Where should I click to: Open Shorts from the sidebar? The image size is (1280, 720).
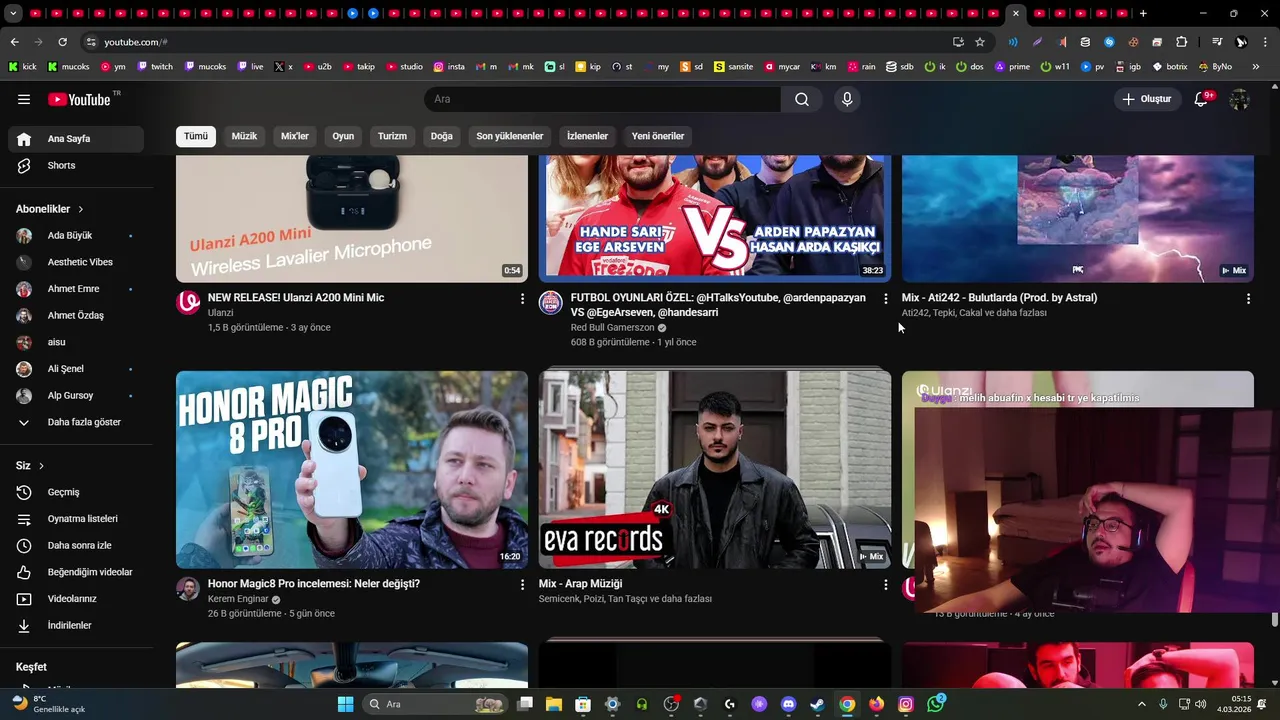point(76,165)
